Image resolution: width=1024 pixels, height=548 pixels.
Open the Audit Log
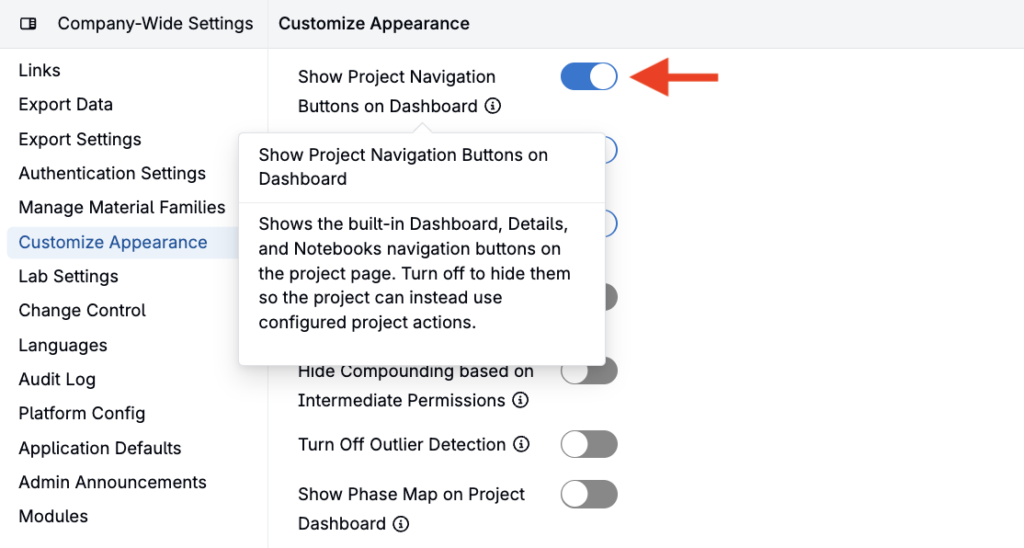(x=57, y=379)
